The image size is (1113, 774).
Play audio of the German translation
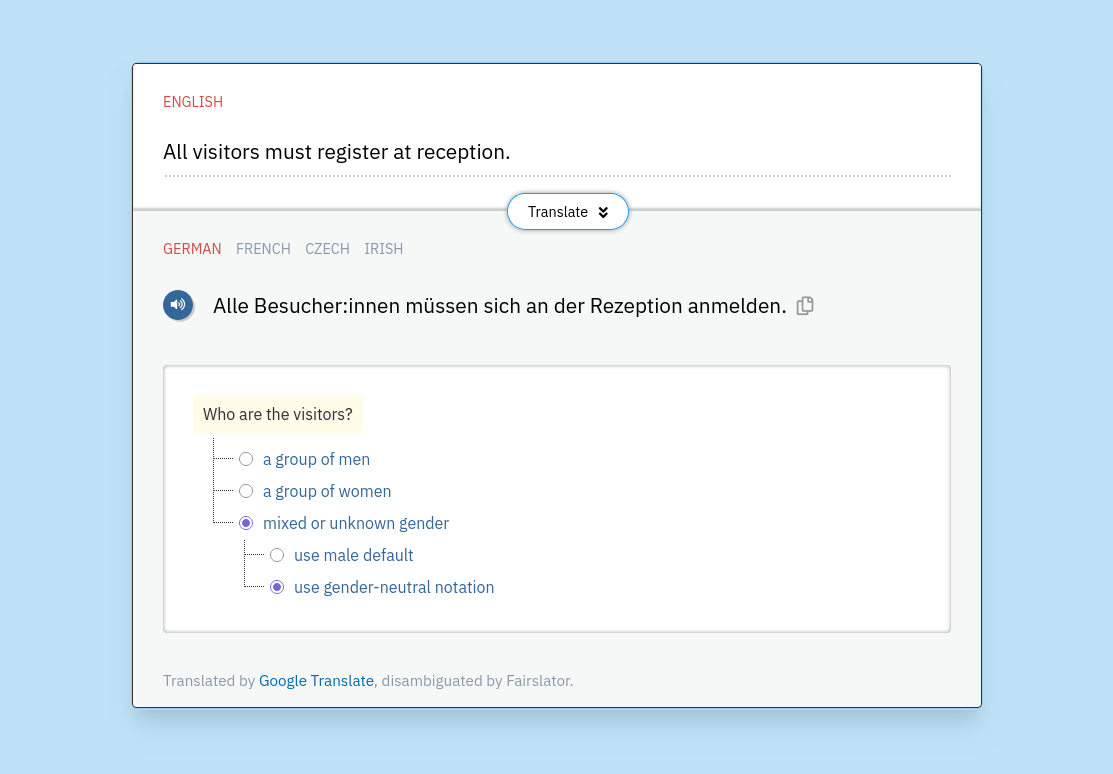pos(178,305)
